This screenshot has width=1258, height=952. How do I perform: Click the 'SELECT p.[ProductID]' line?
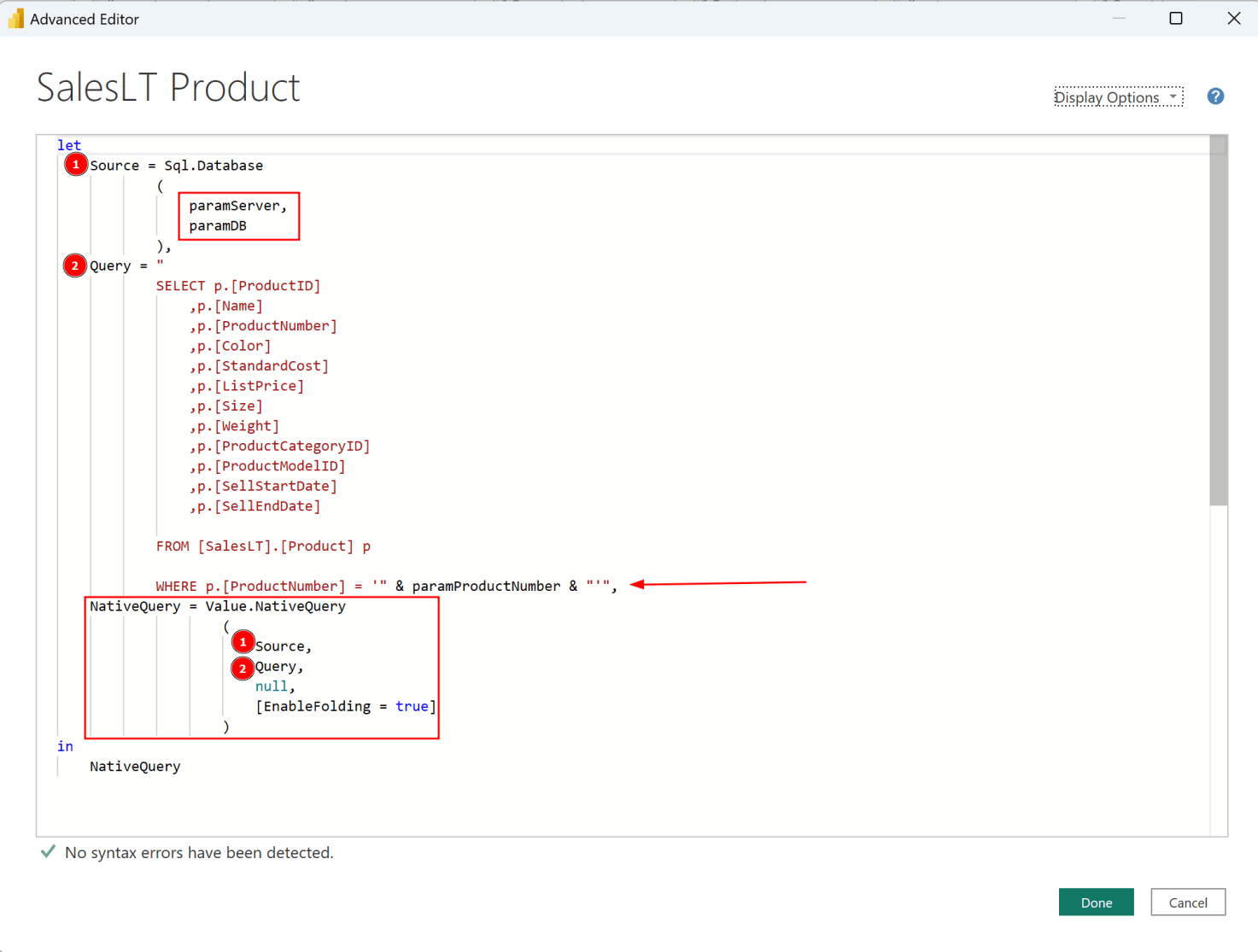click(238, 286)
